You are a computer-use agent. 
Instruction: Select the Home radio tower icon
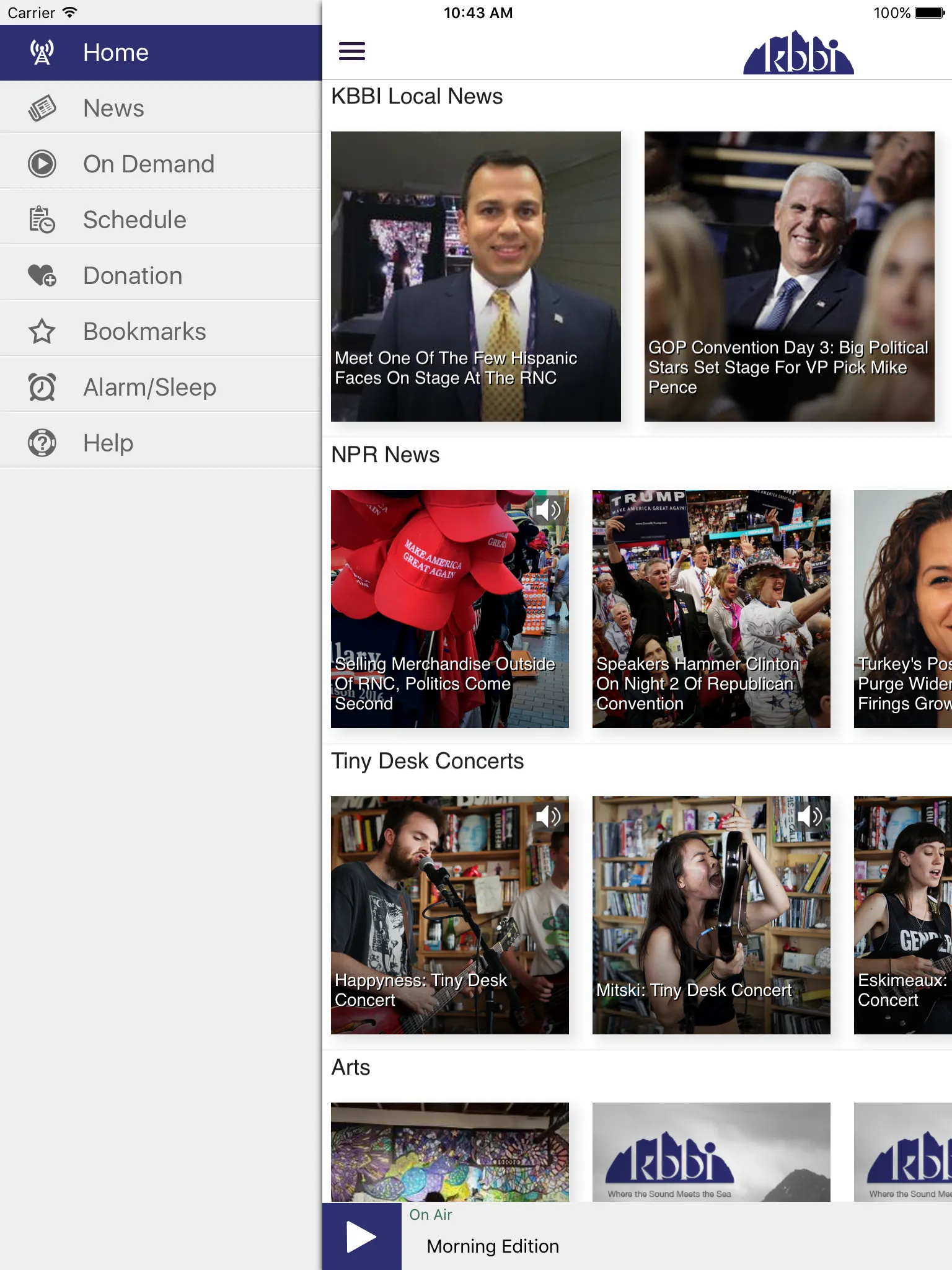click(x=42, y=53)
